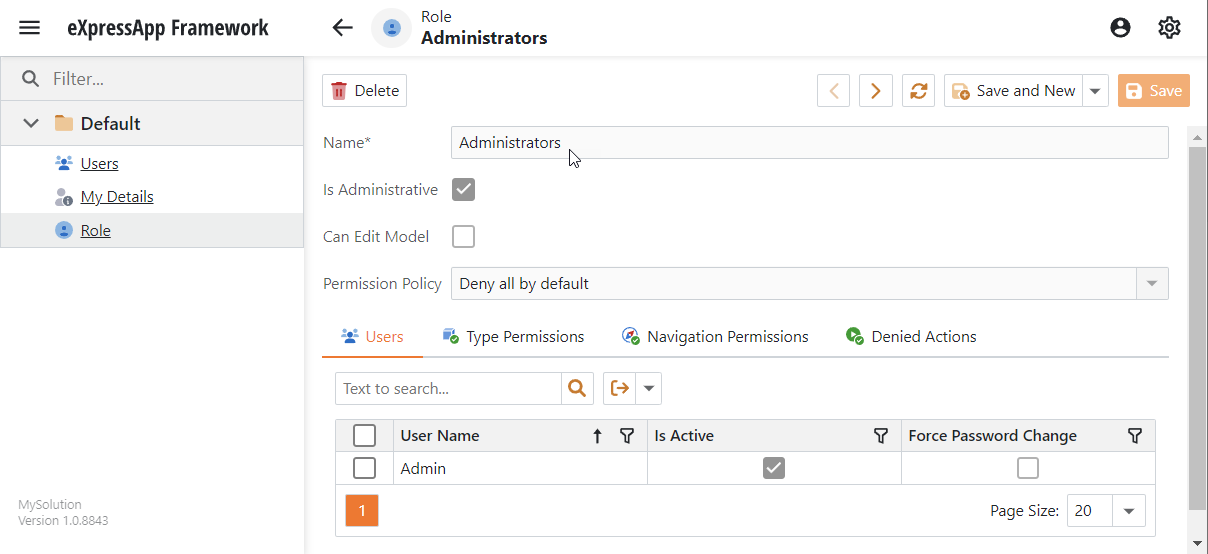Open Denied Actions tab
Viewport: 1208px width, 554px height.
(x=911, y=337)
